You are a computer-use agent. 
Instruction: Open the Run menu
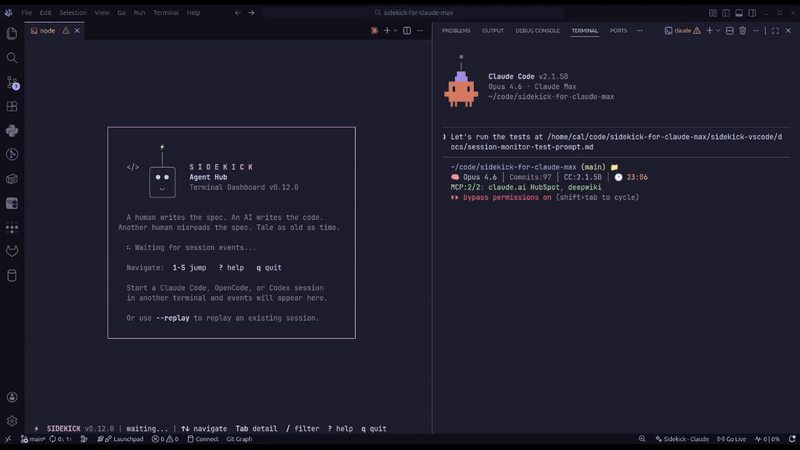tap(139, 13)
